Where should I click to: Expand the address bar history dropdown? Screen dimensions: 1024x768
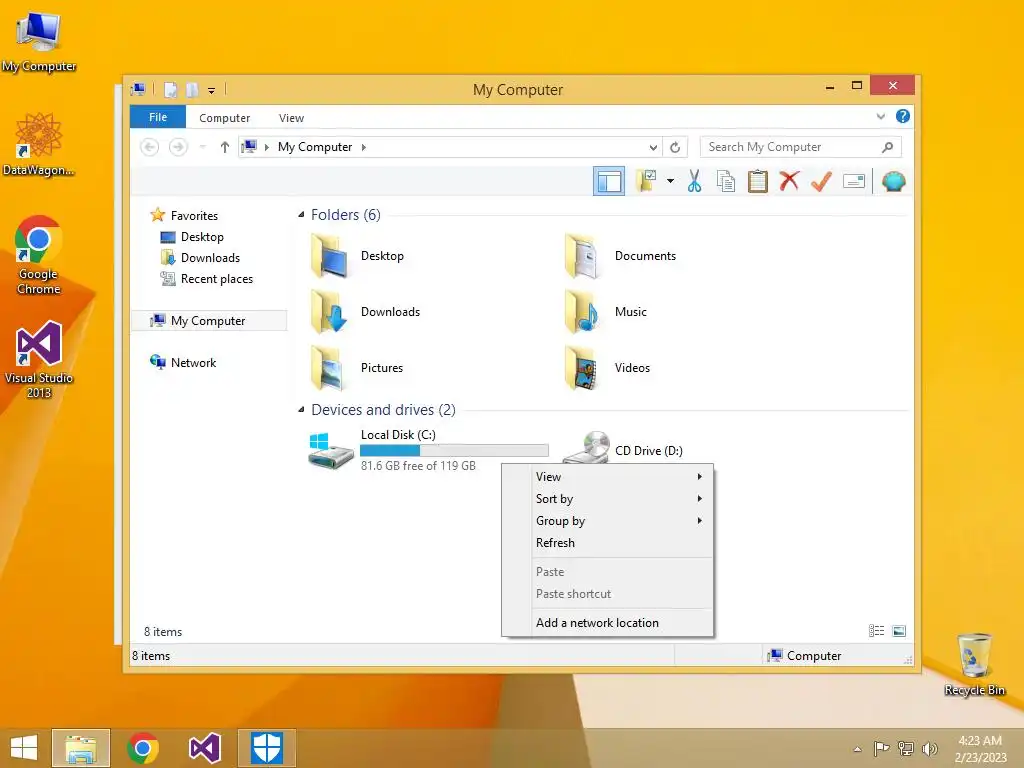click(653, 148)
